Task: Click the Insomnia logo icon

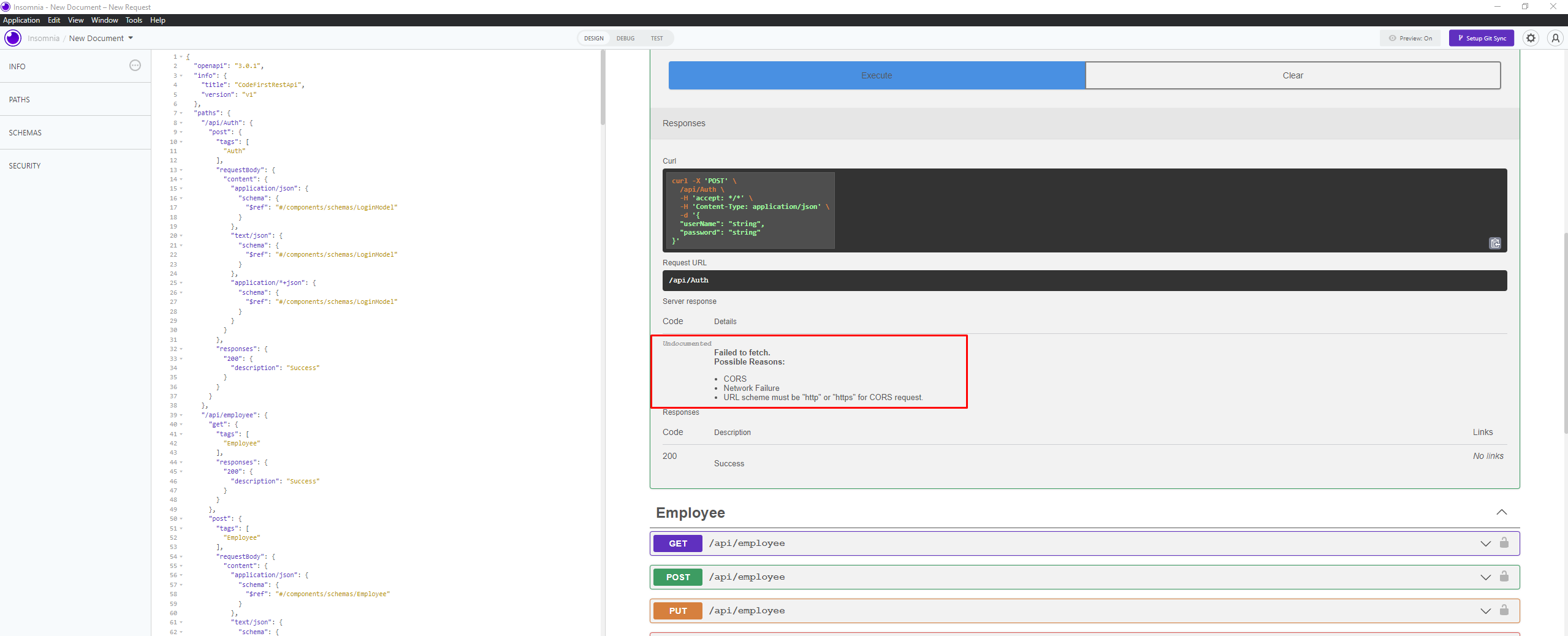Action: tap(13, 38)
